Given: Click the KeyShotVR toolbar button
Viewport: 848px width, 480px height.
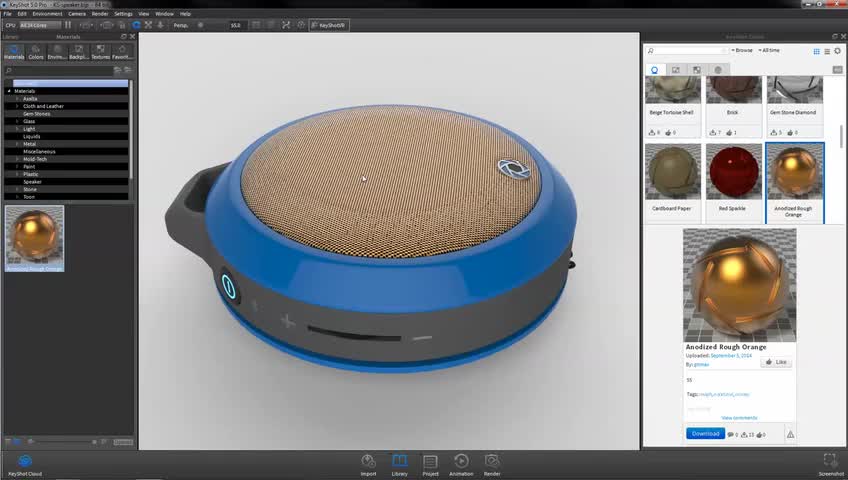Looking at the screenshot, I should pyautogui.click(x=329, y=25).
